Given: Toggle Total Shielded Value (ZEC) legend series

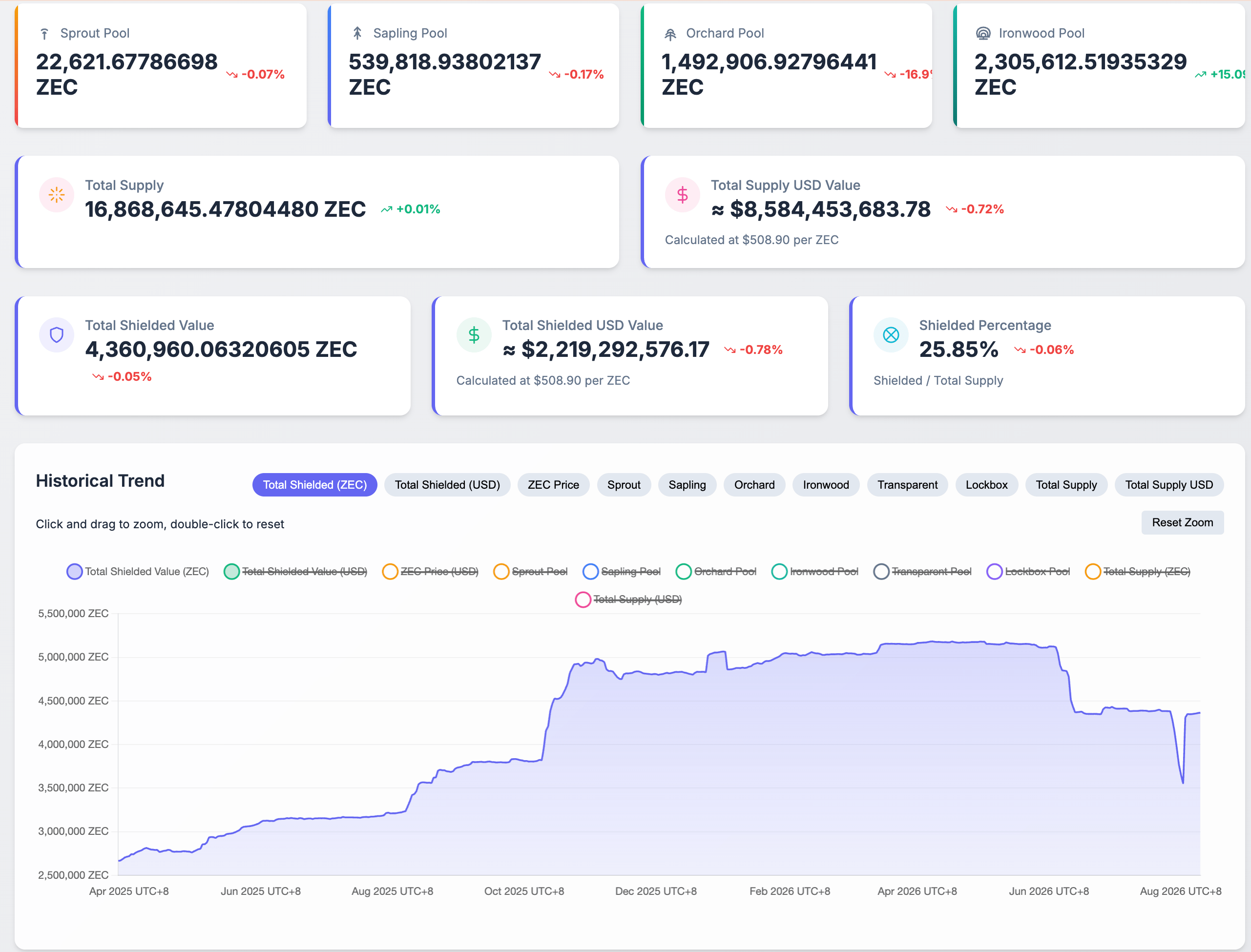Looking at the screenshot, I should tap(138, 571).
